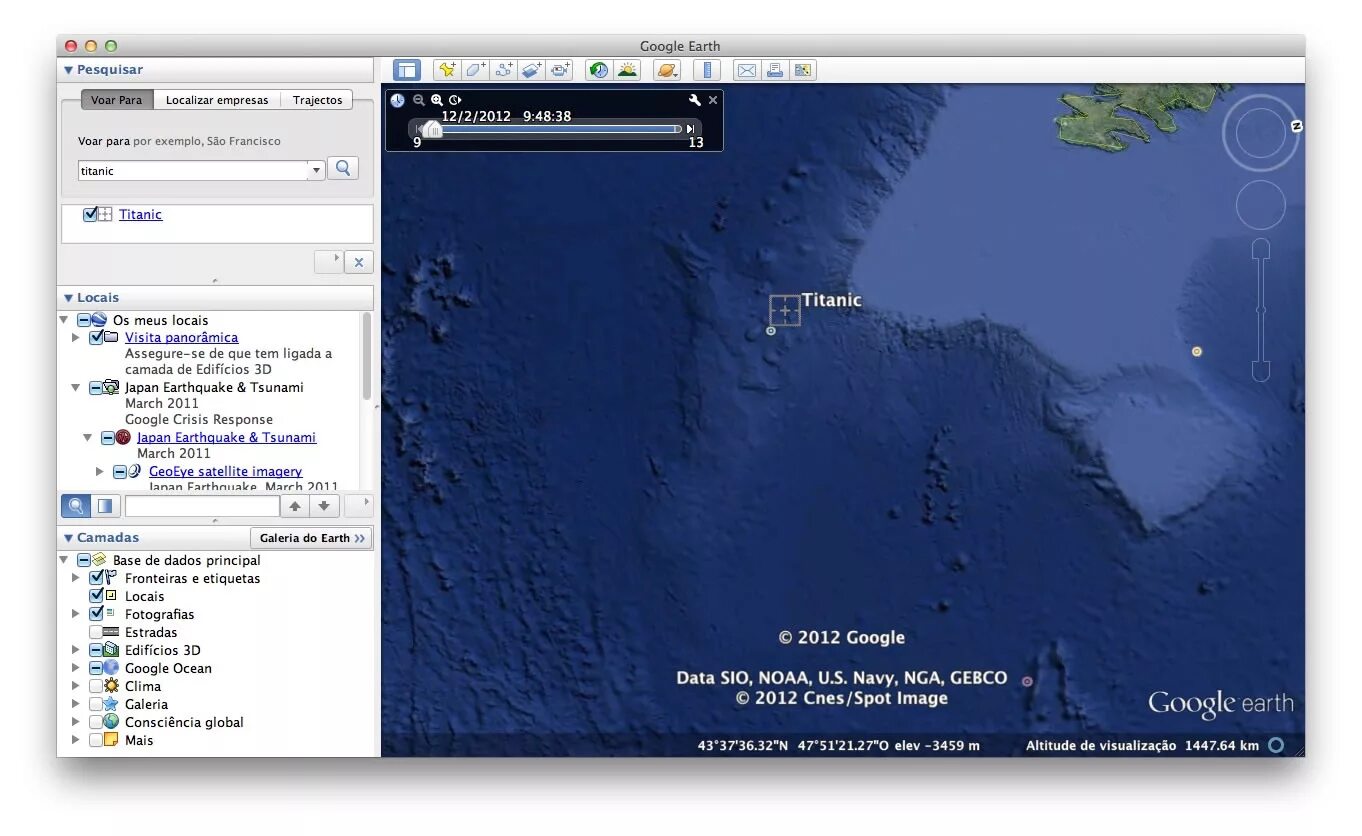
Task: Open planet switcher (Saturn icon)
Action: coord(666,70)
